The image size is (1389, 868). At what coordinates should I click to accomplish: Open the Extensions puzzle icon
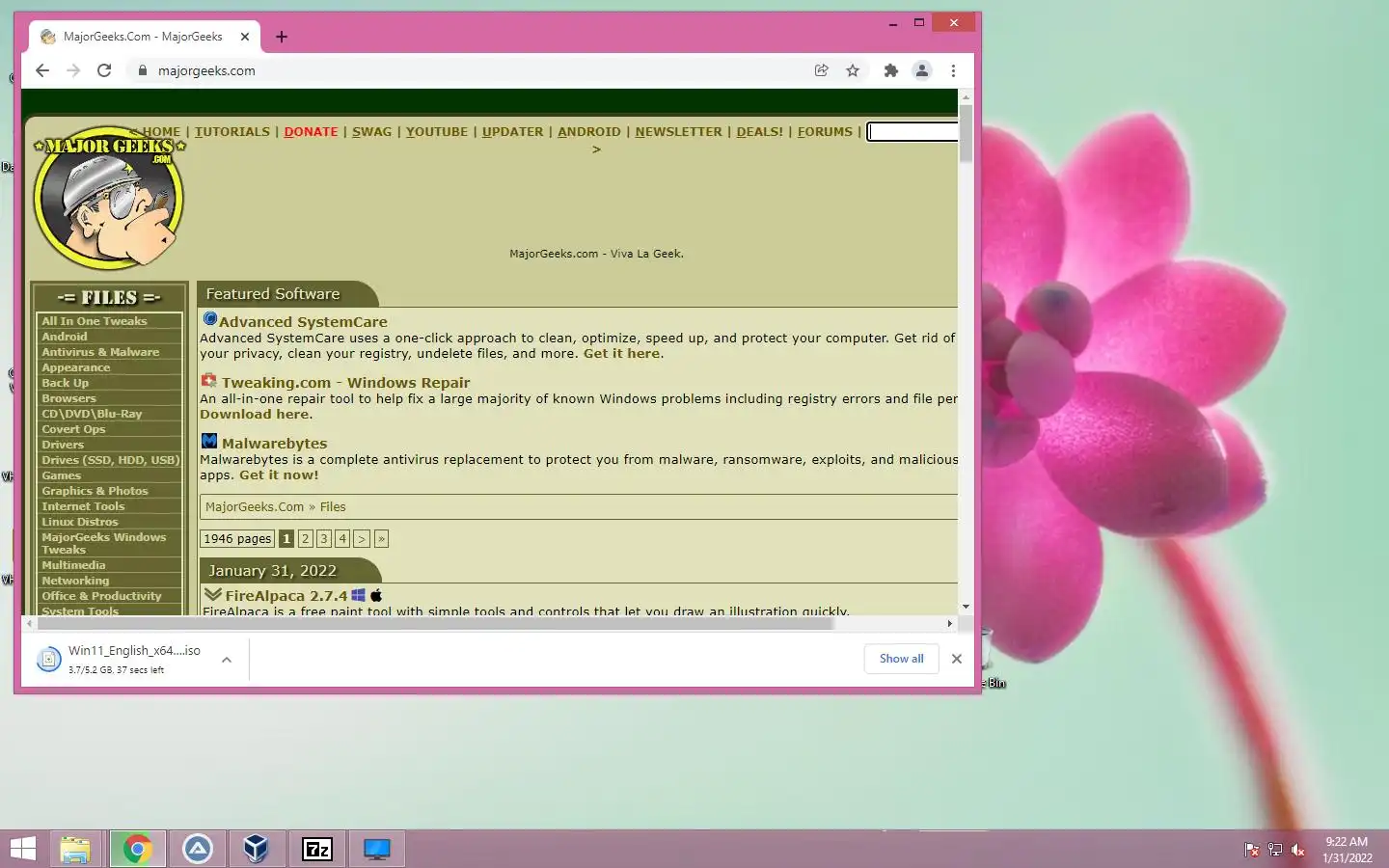point(891,70)
